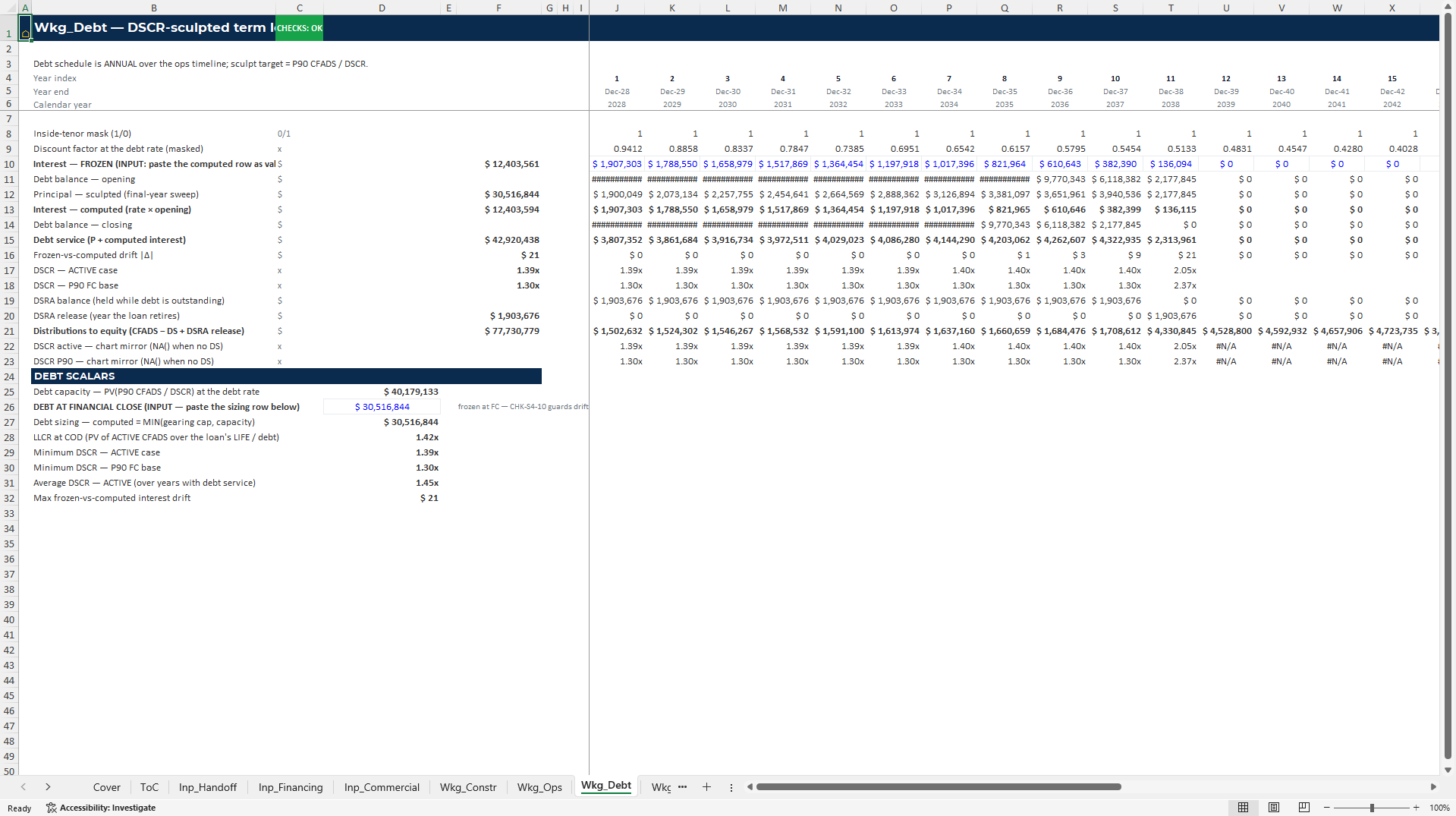Zoom out with the minus button

[x=1326, y=808]
